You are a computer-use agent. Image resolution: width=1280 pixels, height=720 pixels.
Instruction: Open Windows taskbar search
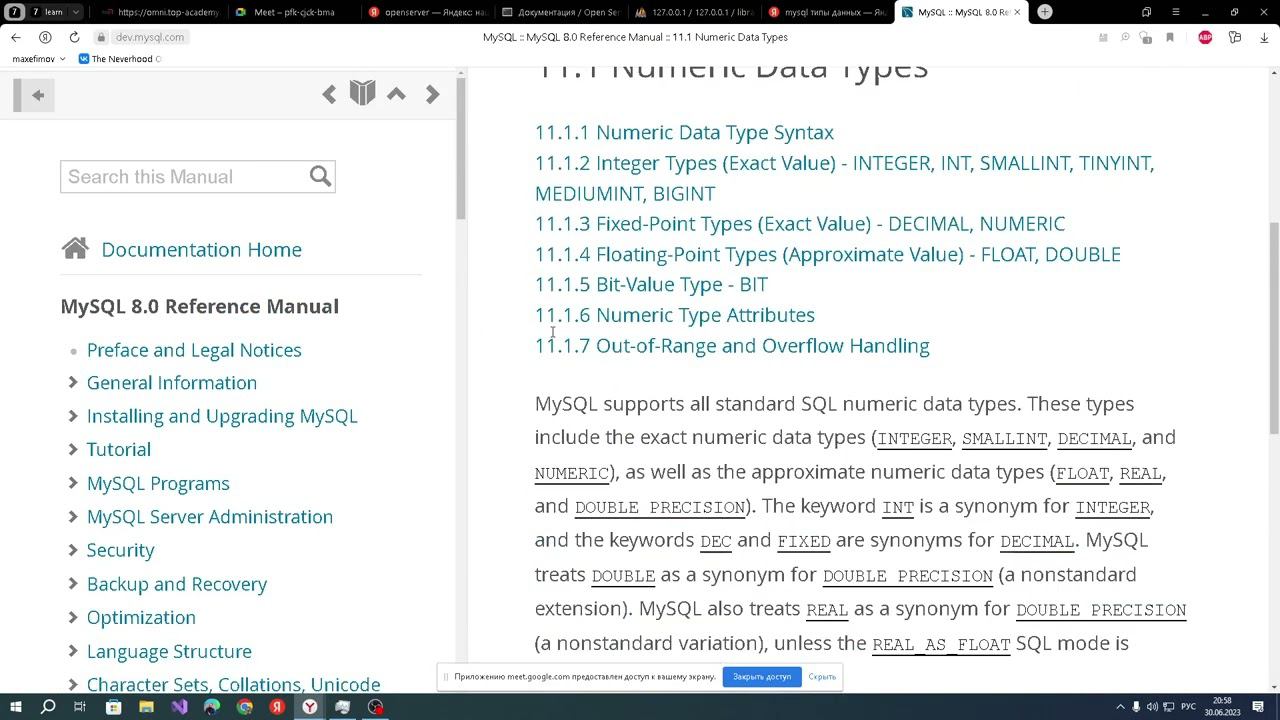[x=47, y=707]
